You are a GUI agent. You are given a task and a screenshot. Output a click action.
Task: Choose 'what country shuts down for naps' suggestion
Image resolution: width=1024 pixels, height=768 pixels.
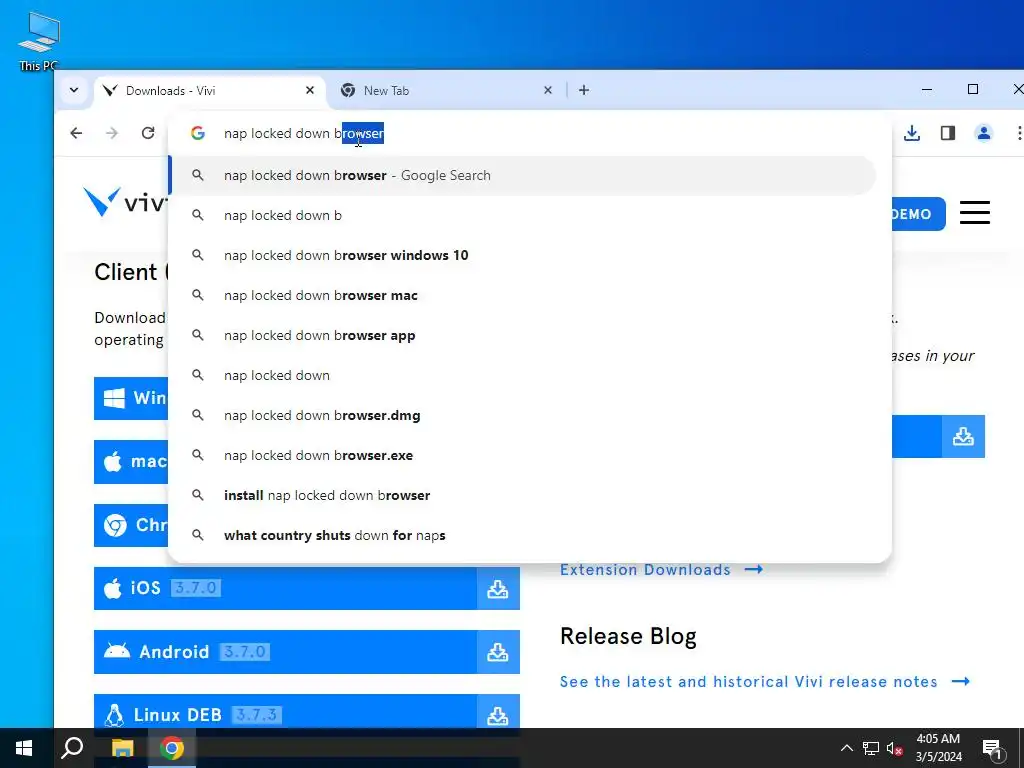[x=522, y=536]
